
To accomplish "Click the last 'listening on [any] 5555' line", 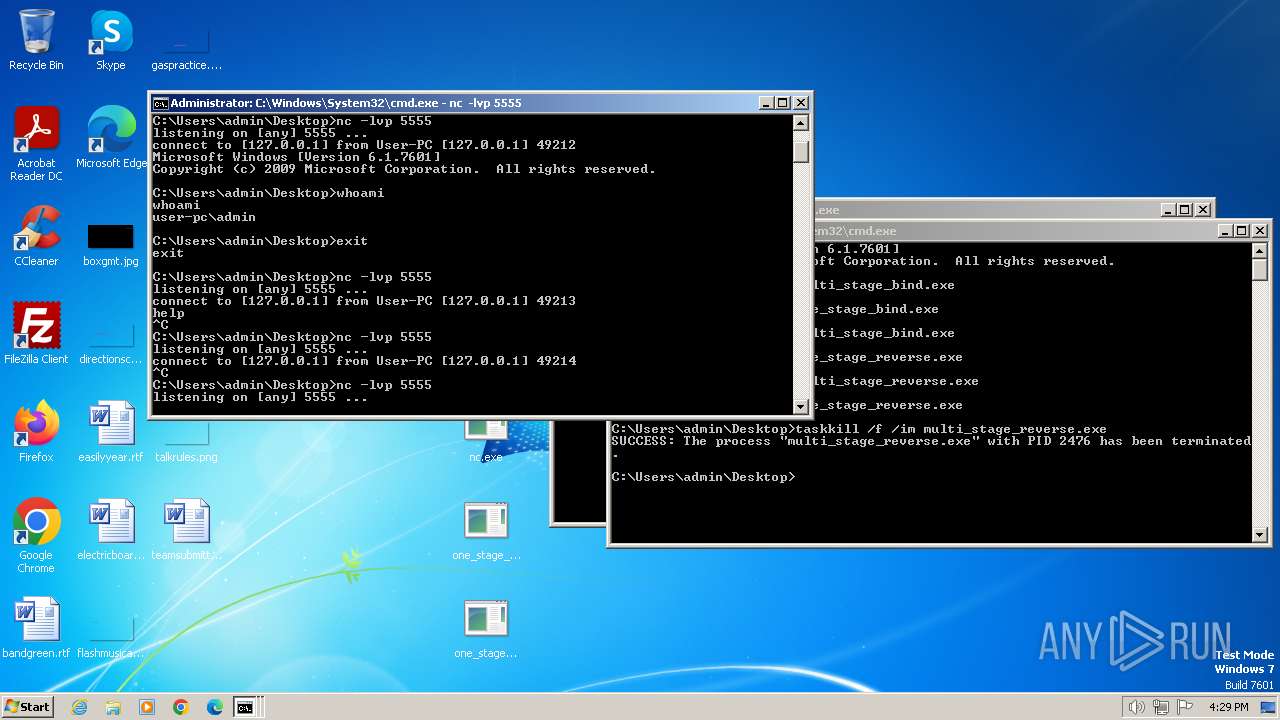I will pyautogui.click(x=260, y=397).
